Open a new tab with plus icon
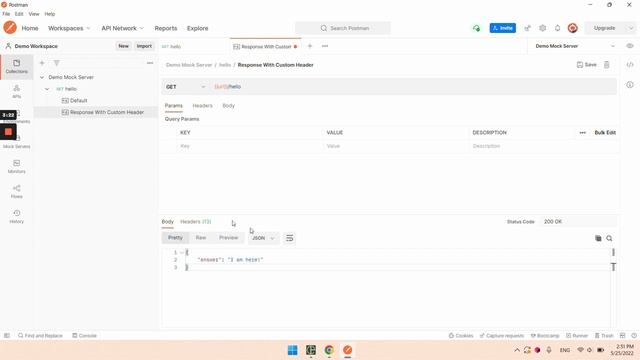 [310, 46]
